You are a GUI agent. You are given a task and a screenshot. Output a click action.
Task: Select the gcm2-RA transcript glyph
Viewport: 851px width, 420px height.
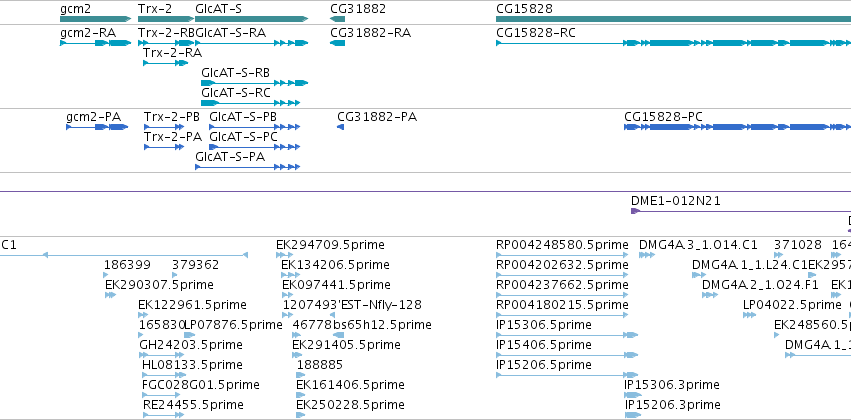[x=96, y=43]
